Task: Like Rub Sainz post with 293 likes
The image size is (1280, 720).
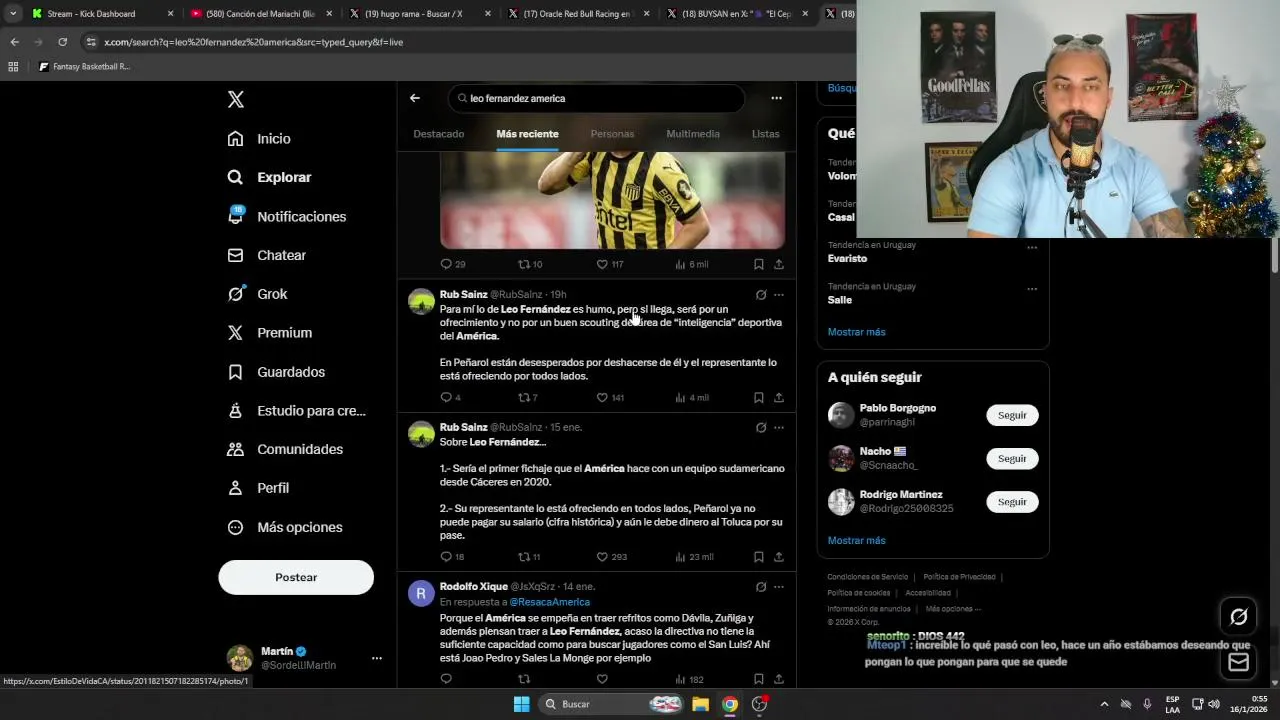Action: coord(602,557)
